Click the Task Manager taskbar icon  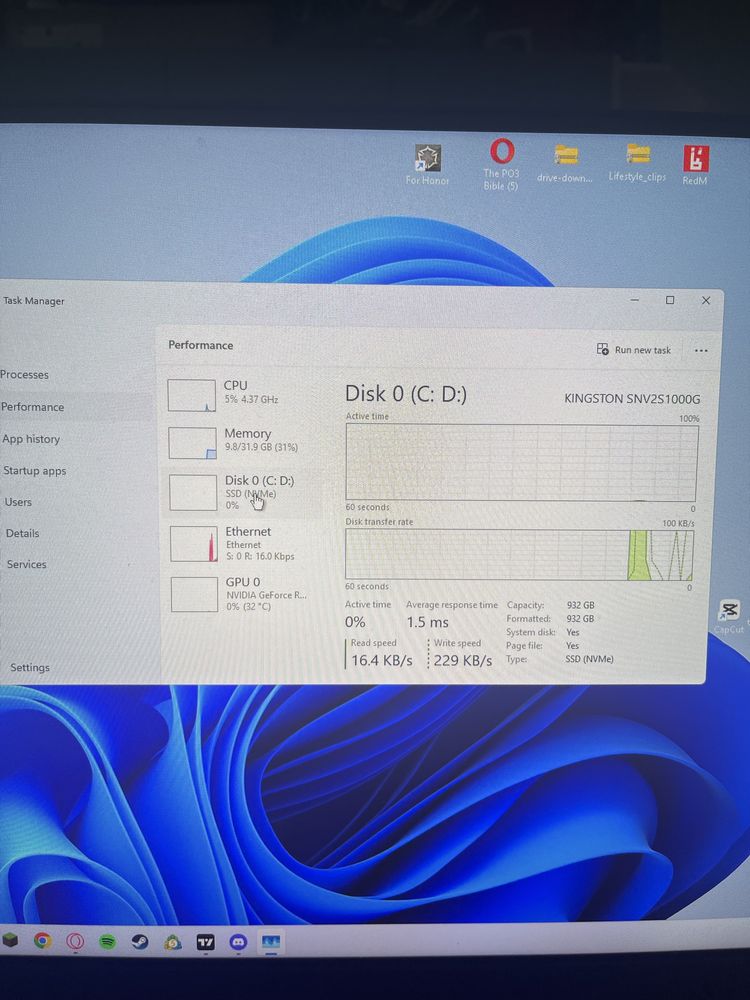[x=271, y=942]
